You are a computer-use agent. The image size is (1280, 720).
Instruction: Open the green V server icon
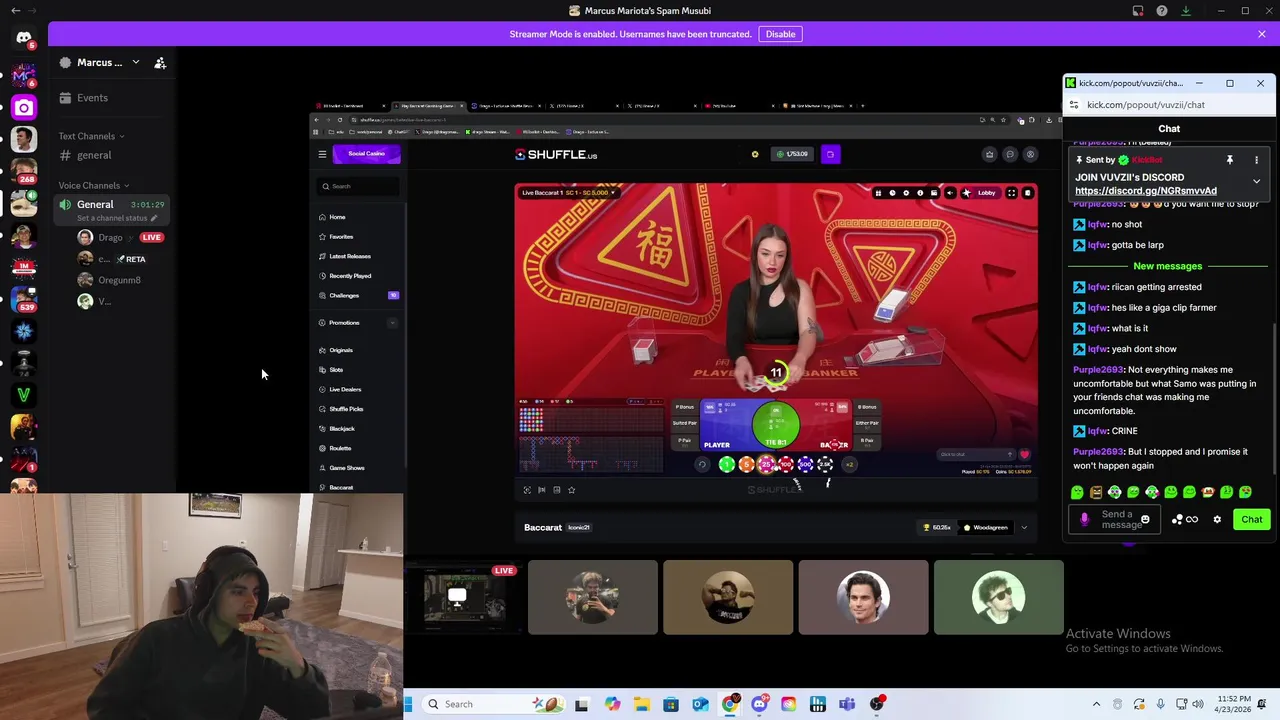(24, 395)
